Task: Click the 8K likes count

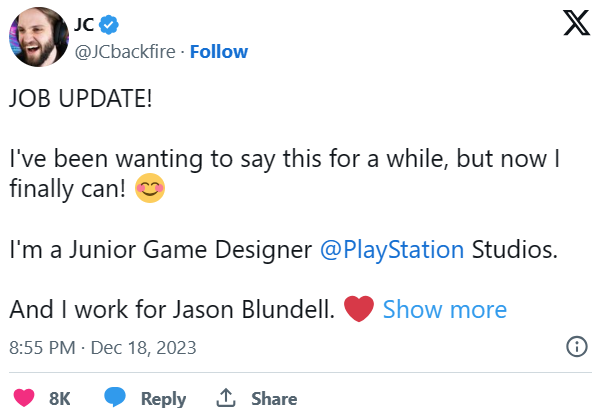Action: [59, 398]
